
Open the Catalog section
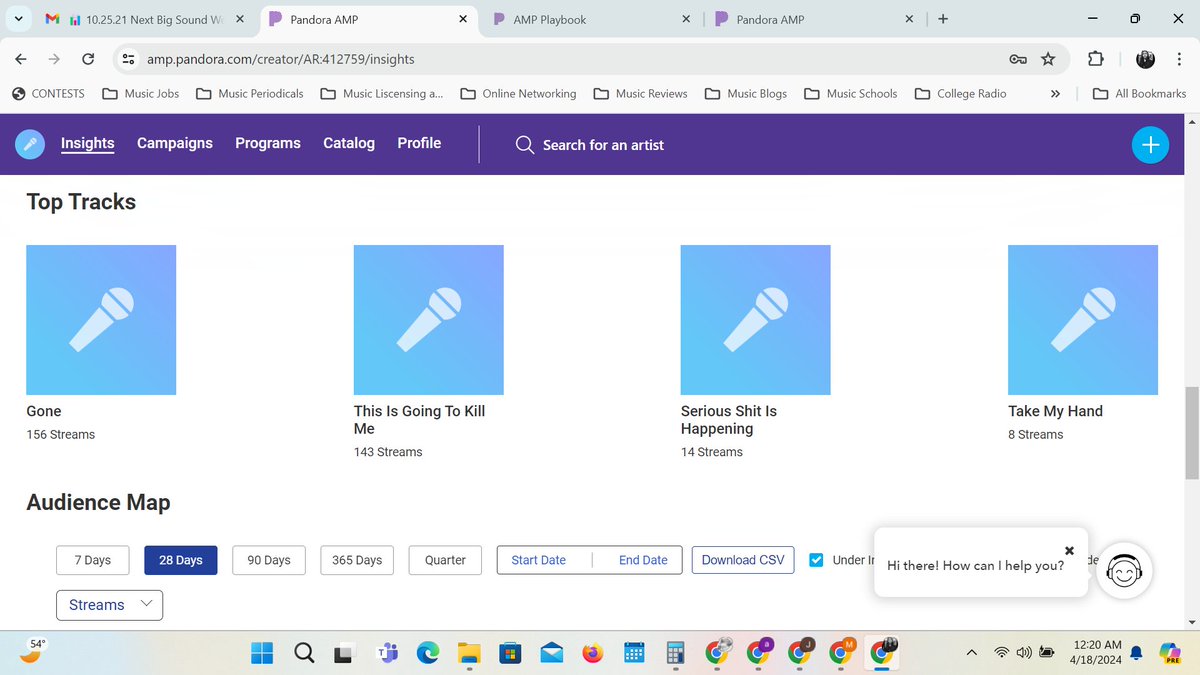(349, 143)
